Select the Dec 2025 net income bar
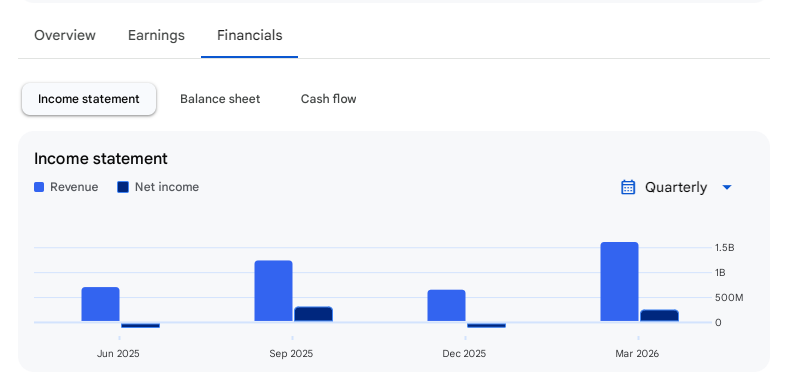790x390 pixels. point(487,325)
